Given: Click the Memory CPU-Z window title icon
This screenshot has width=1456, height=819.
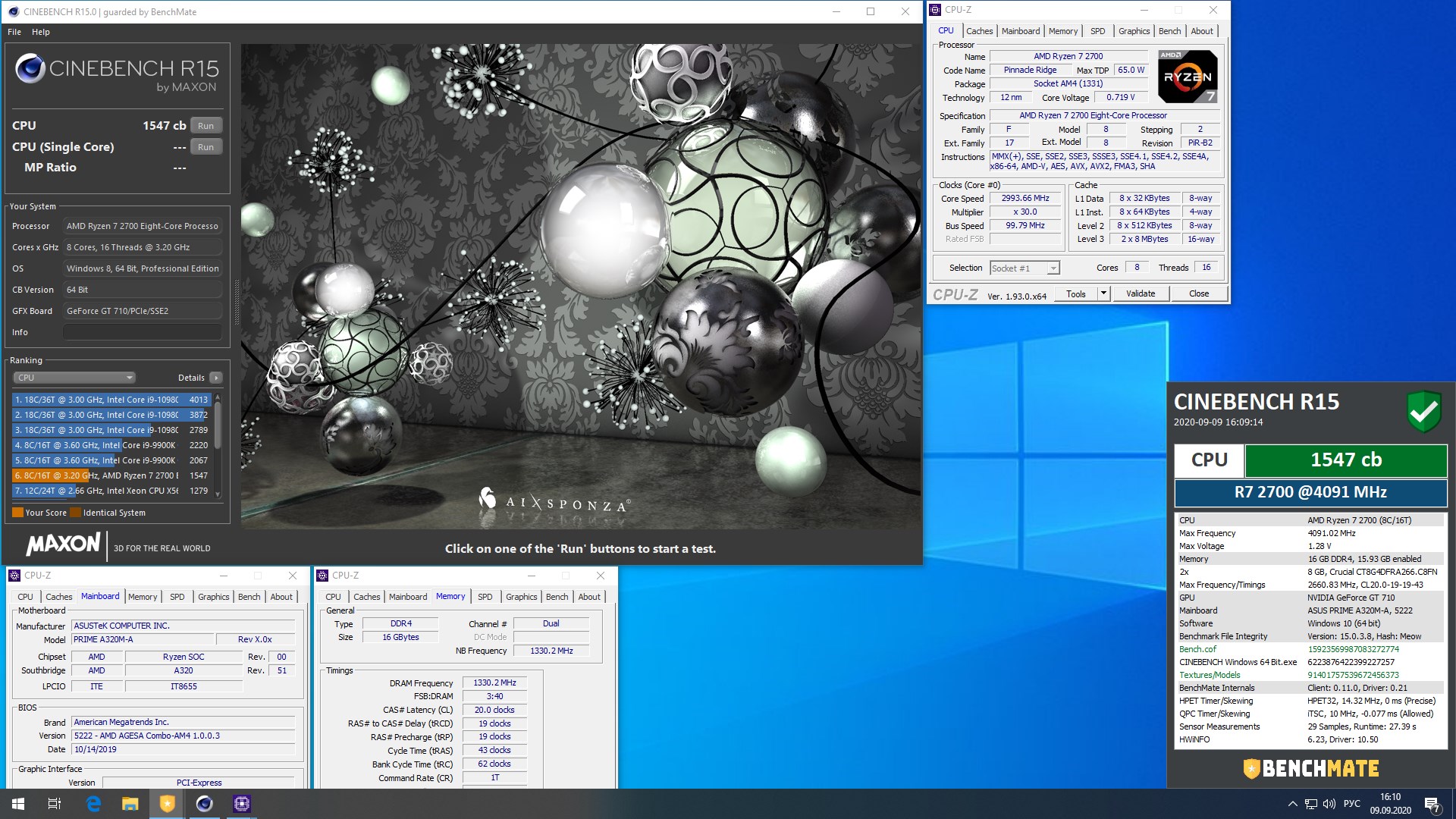Looking at the screenshot, I should 322,576.
